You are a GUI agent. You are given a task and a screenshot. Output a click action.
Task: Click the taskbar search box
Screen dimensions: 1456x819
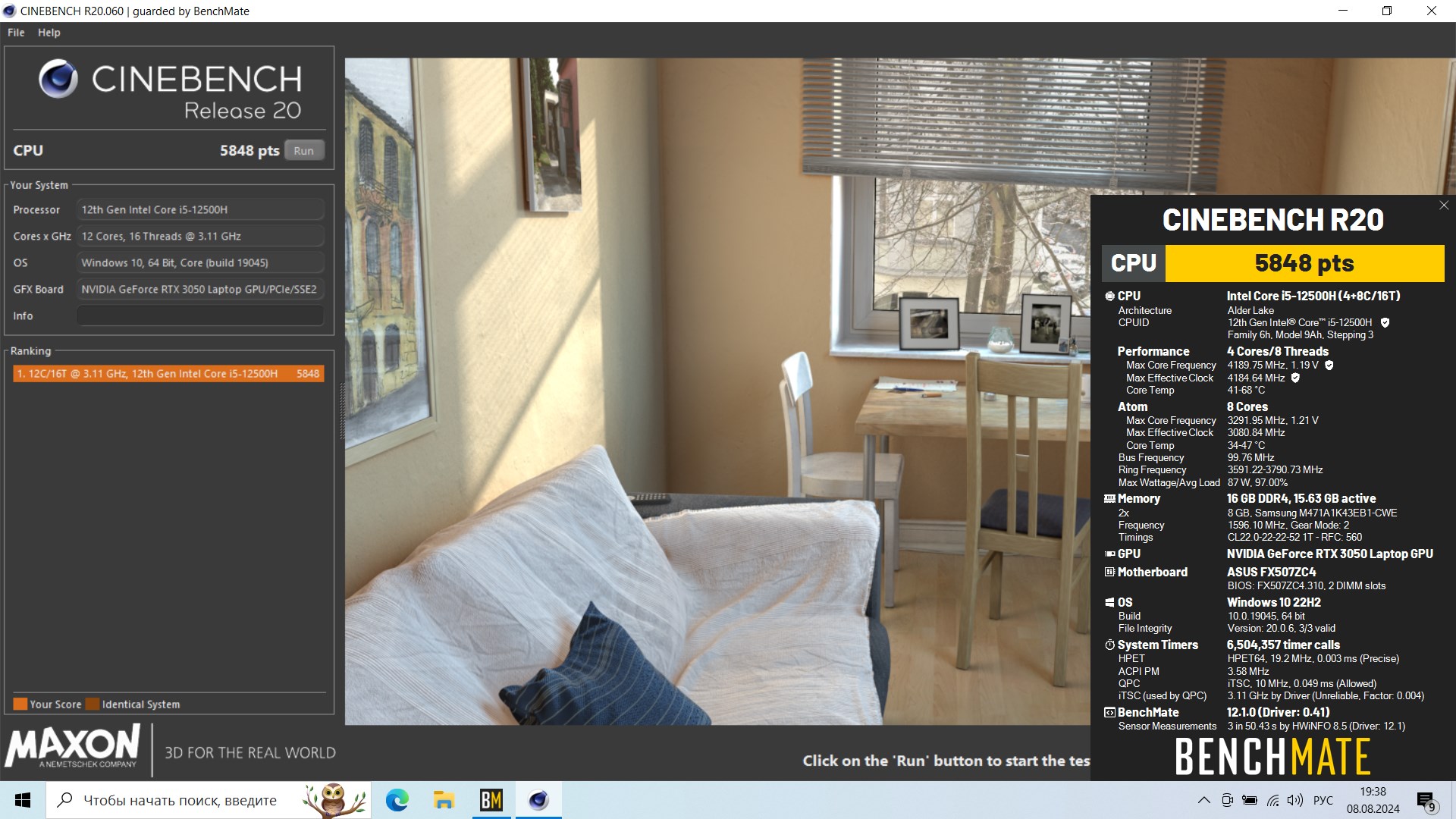[x=209, y=800]
